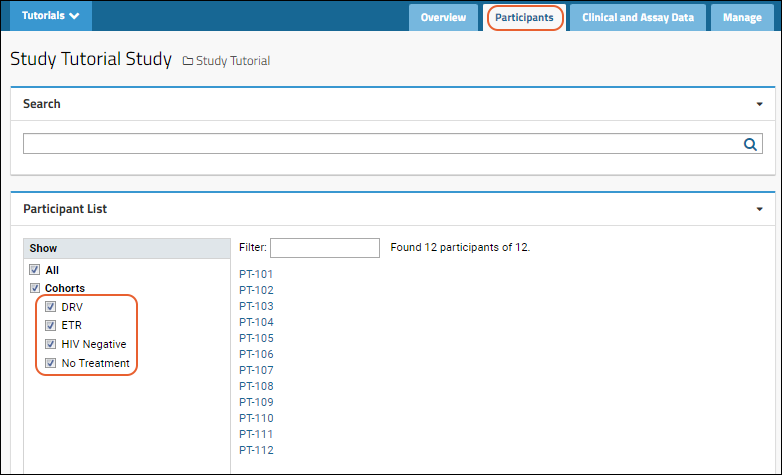The image size is (782, 475).
Task: Open participant PT-109
Action: tap(256, 402)
